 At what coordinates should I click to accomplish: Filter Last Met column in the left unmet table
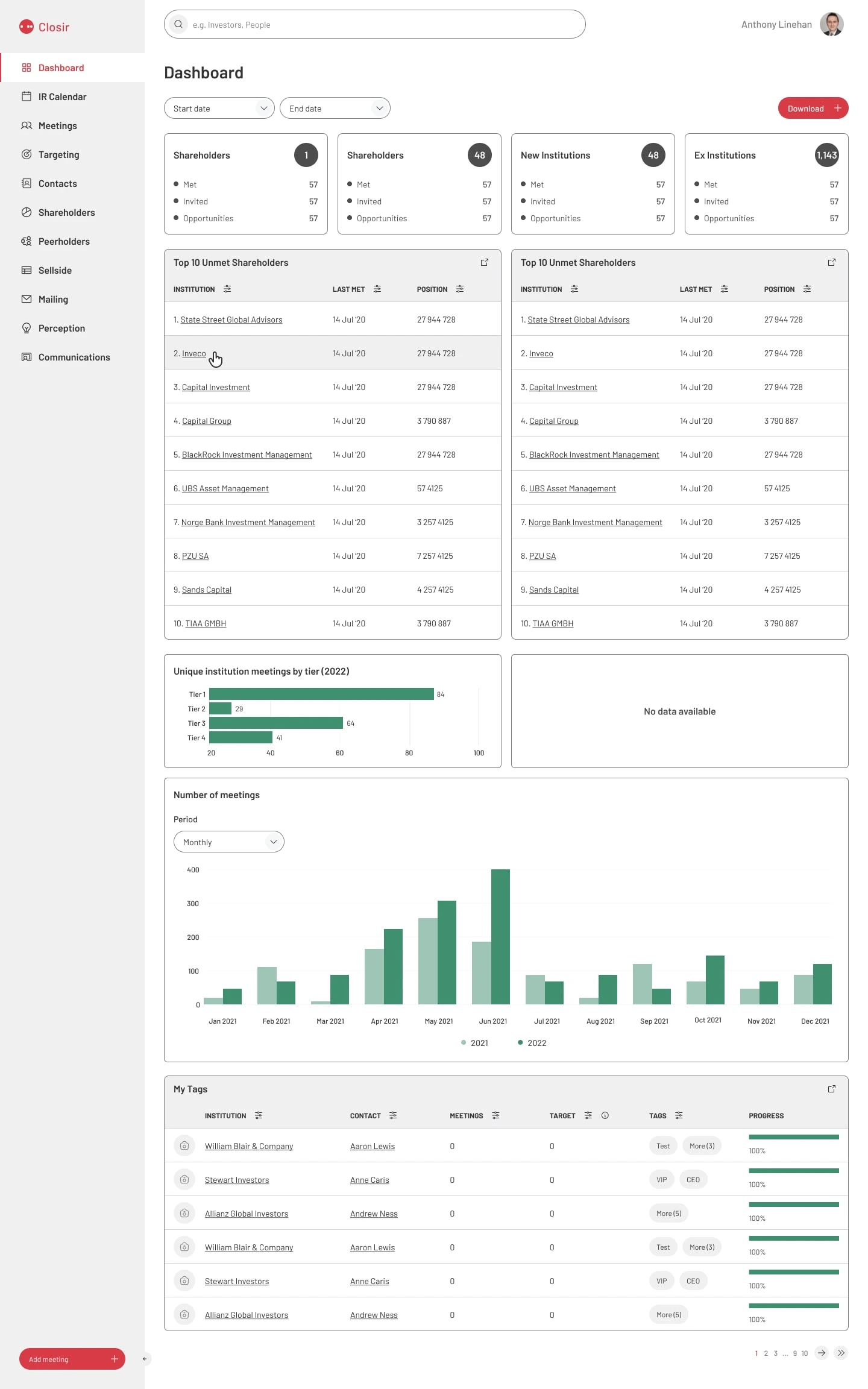click(x=377, y=289)
